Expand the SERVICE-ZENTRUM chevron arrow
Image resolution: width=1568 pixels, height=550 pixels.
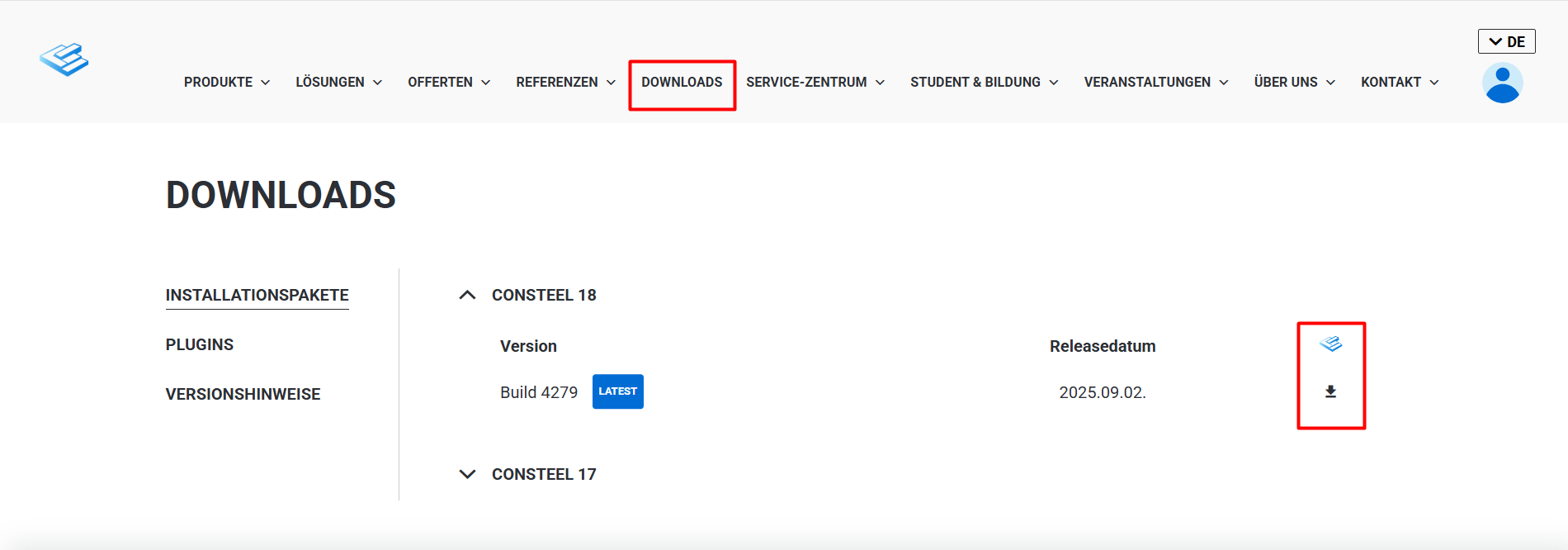click(881, 83)
